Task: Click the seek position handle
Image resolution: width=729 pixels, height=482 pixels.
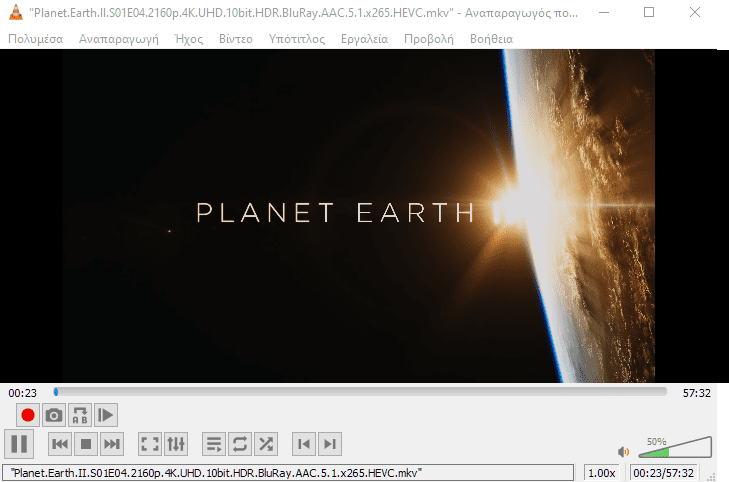Action: 56,392
